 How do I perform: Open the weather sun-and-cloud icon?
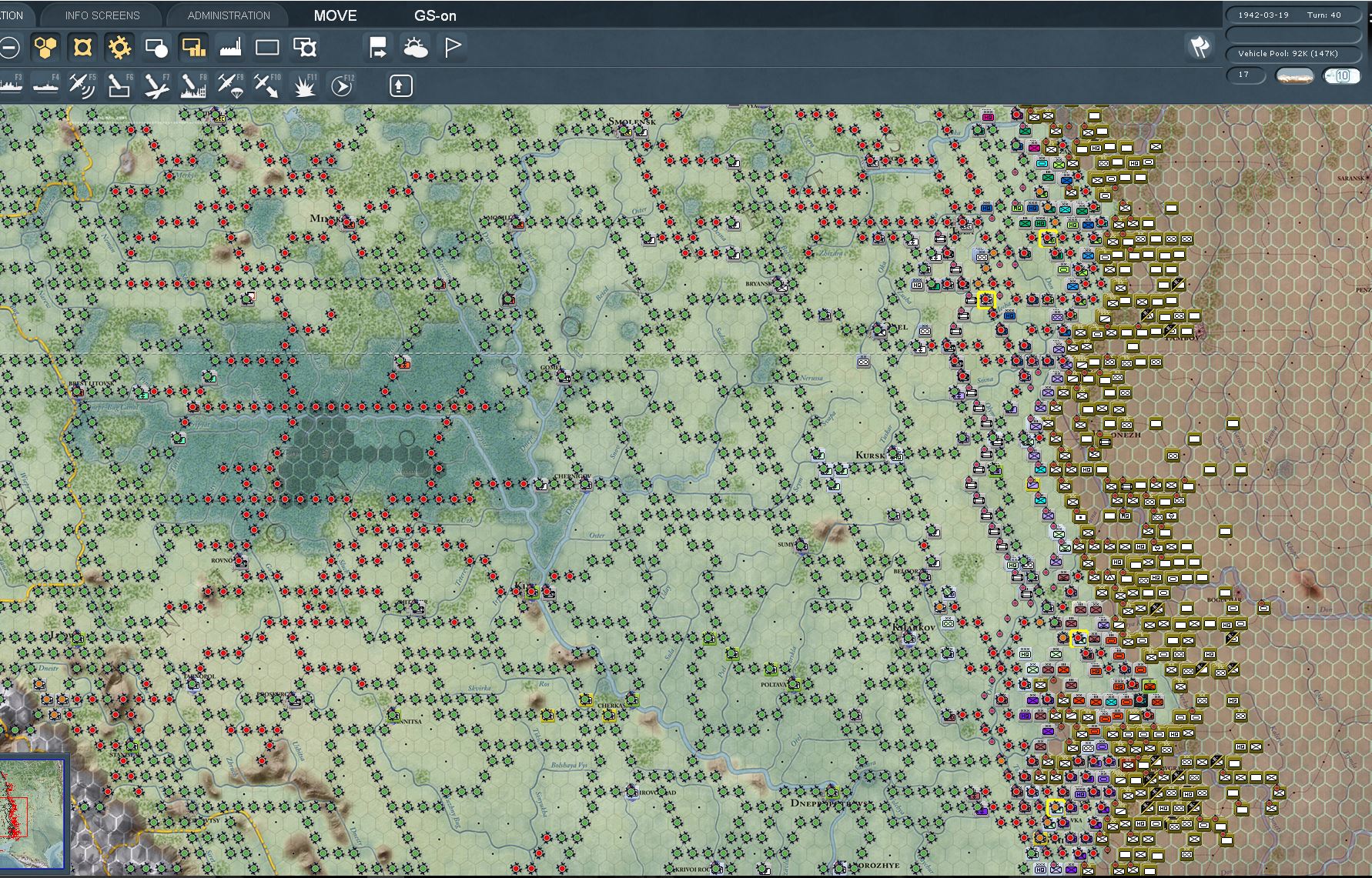pyautogui.click(x=416, y=48)
